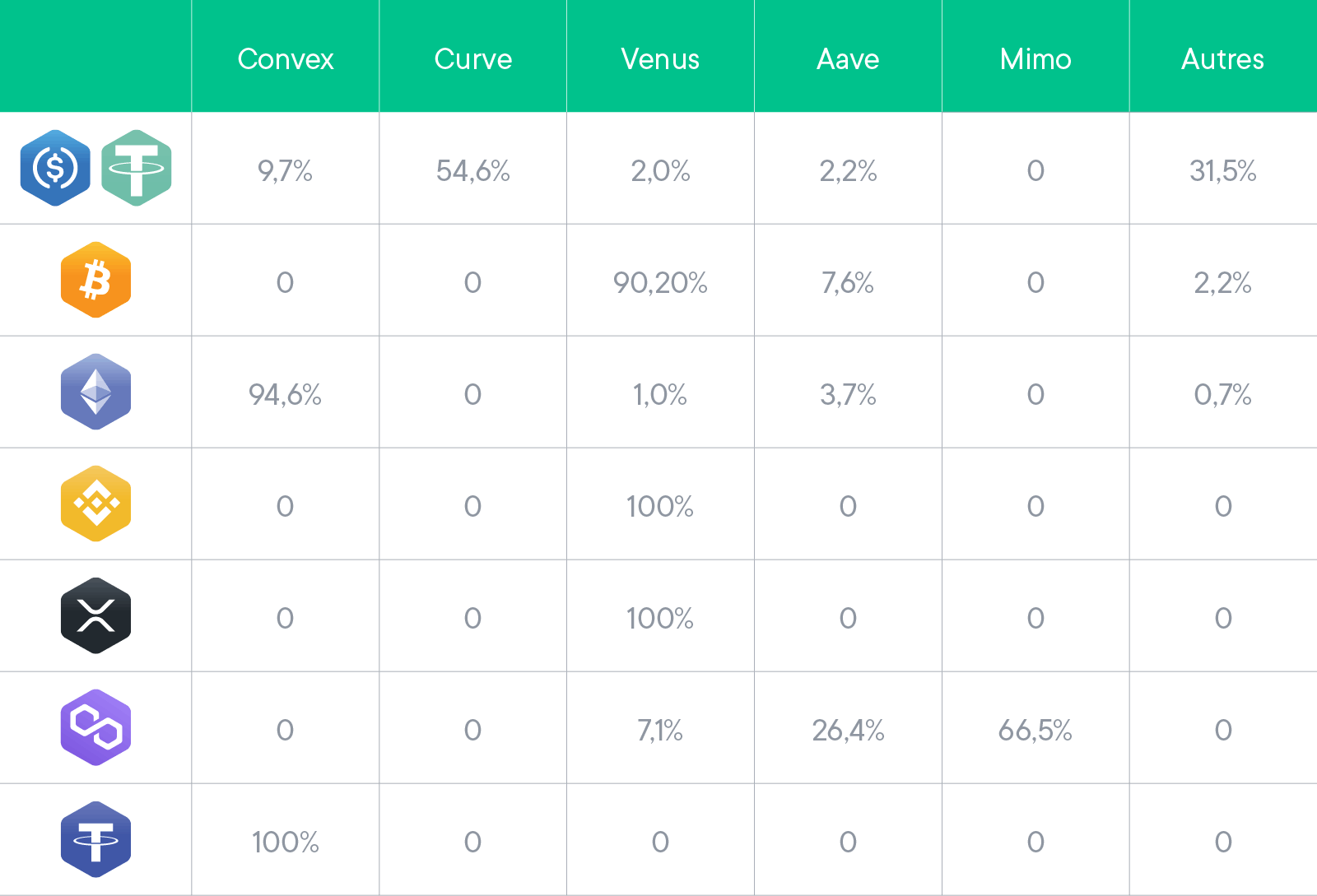Click the USDC blue dollar coin icon

click(x=55, y=168)
